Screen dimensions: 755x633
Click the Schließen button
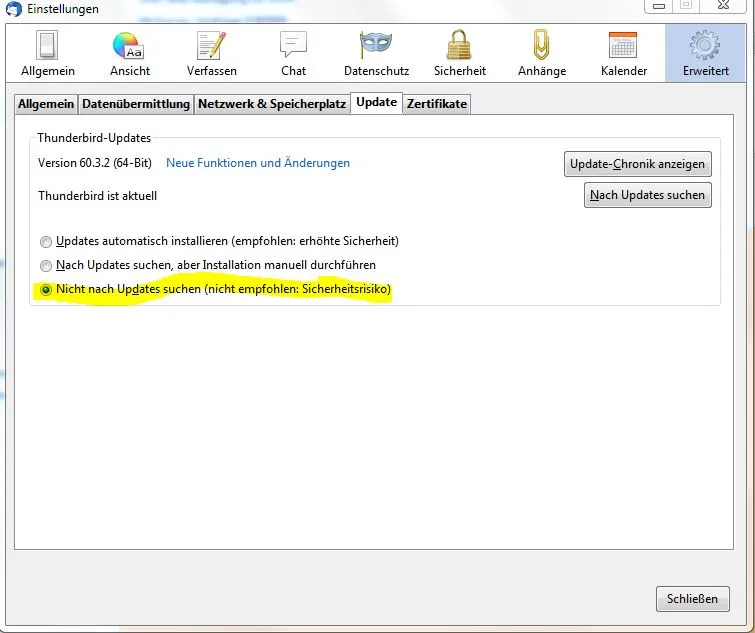pos(692,599)
